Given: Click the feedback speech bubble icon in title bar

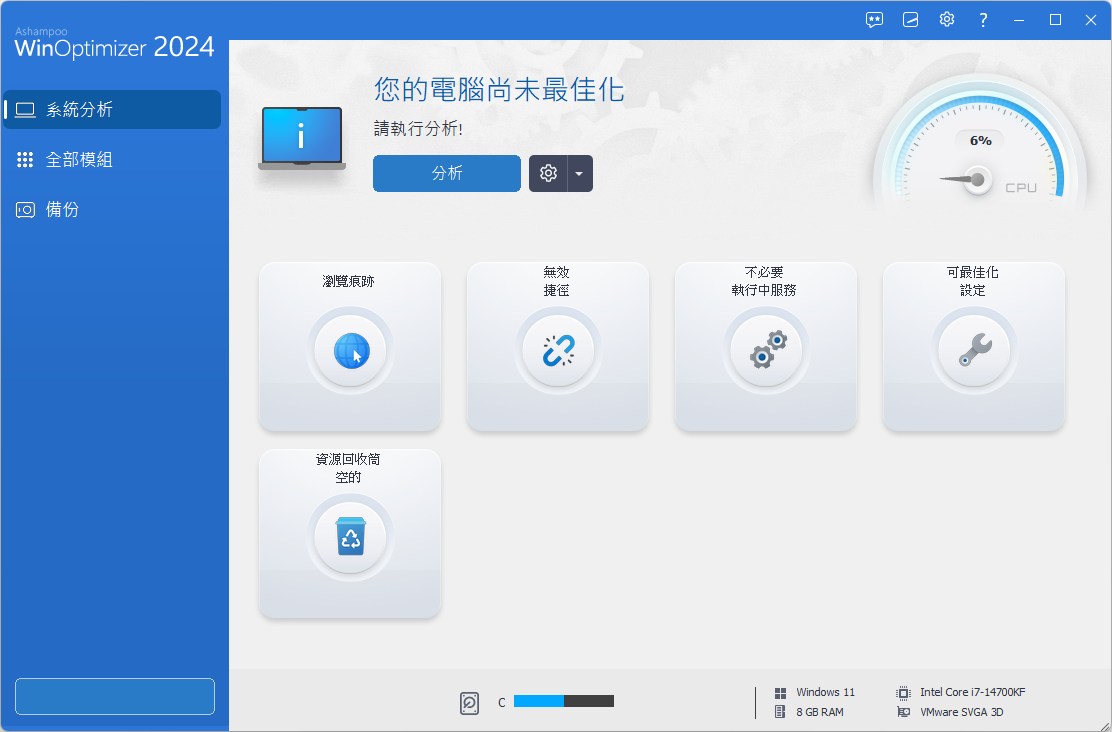Looking at the screenshot, I should pyautogui.click(x=874, y=20).
